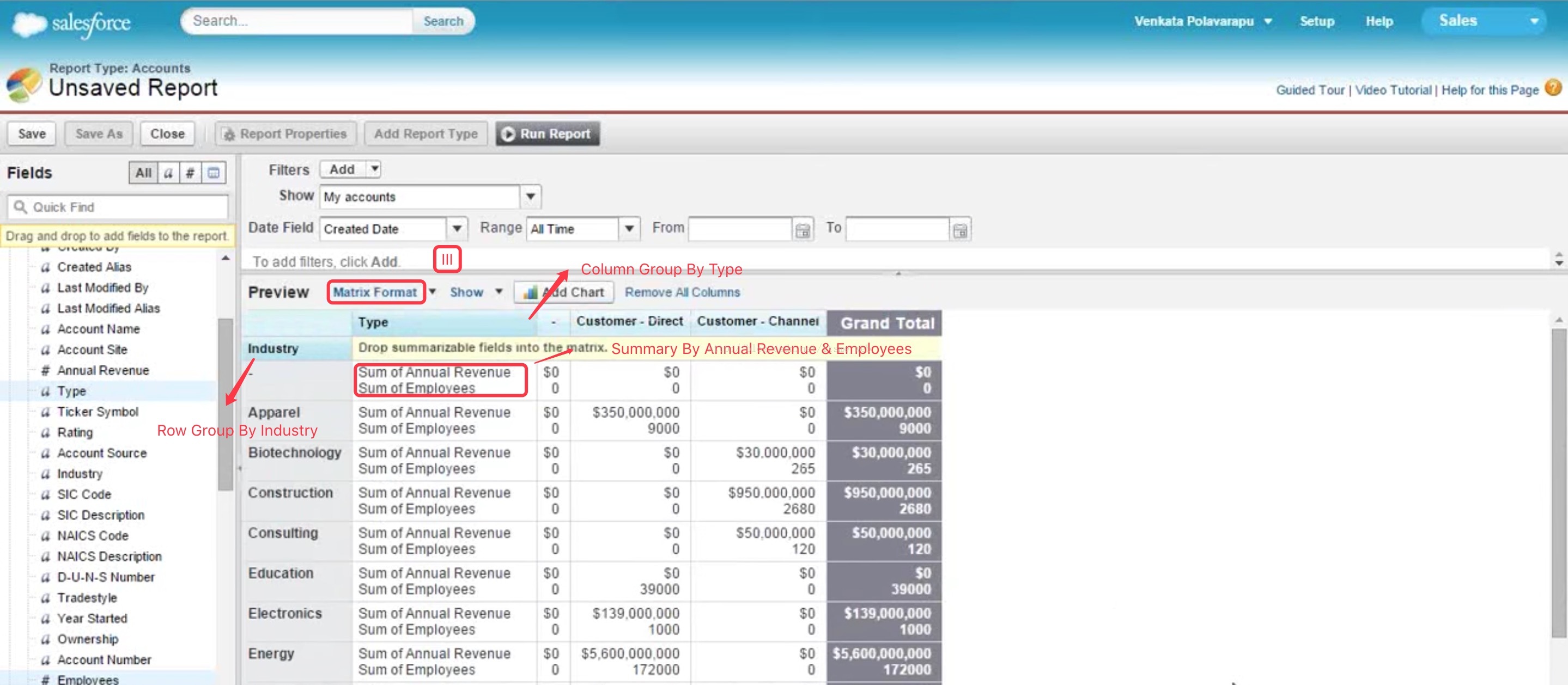Toggle the All fields filter button
Image resolution: width=1568 pixels, height=685 pixels.
click(x=143, y=173)
